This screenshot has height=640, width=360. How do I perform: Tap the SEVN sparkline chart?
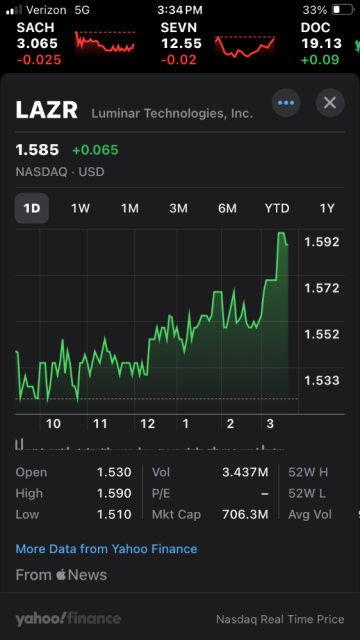click(x=245, y=45)
